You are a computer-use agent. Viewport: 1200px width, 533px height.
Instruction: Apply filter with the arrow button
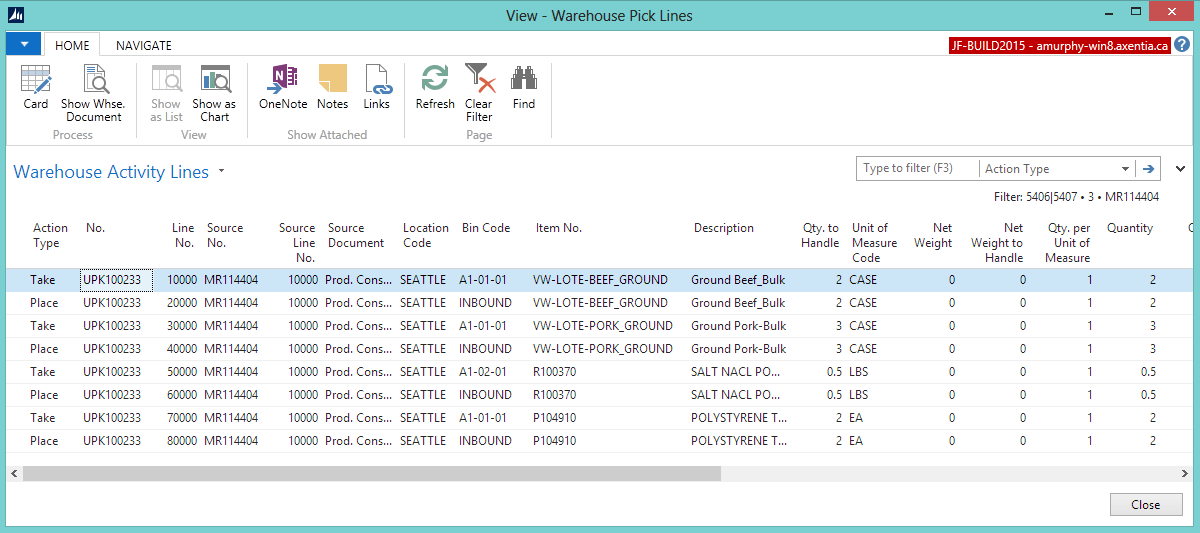pos(1149,169)
